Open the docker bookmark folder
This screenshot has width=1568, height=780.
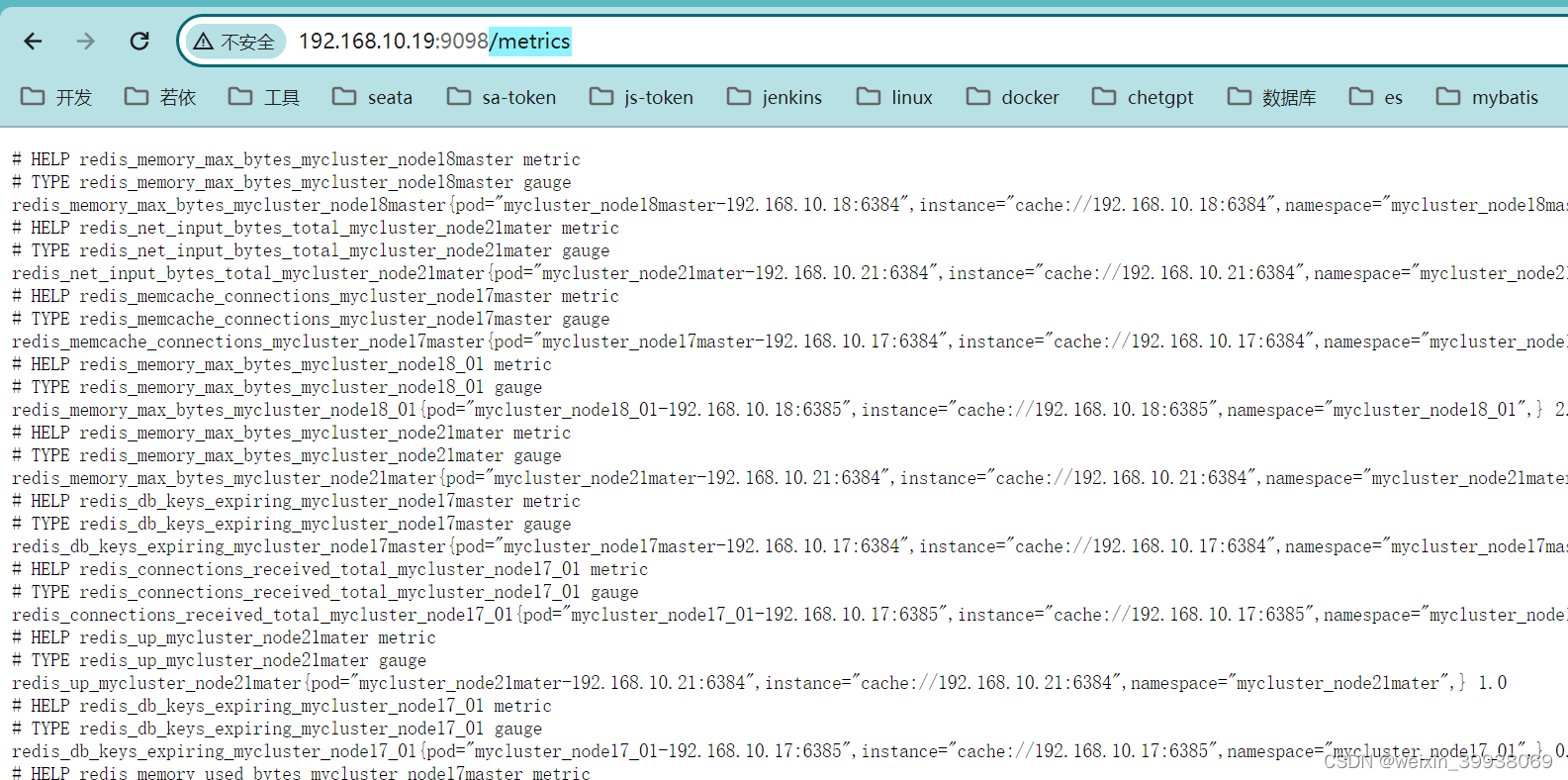tap(1013, 97)
